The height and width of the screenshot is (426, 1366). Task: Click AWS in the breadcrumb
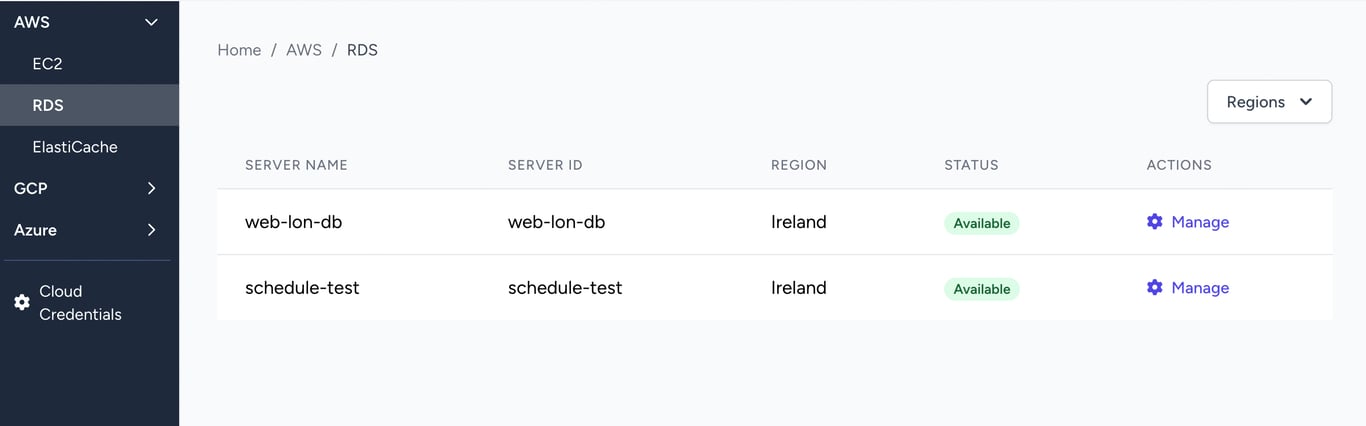304,50
